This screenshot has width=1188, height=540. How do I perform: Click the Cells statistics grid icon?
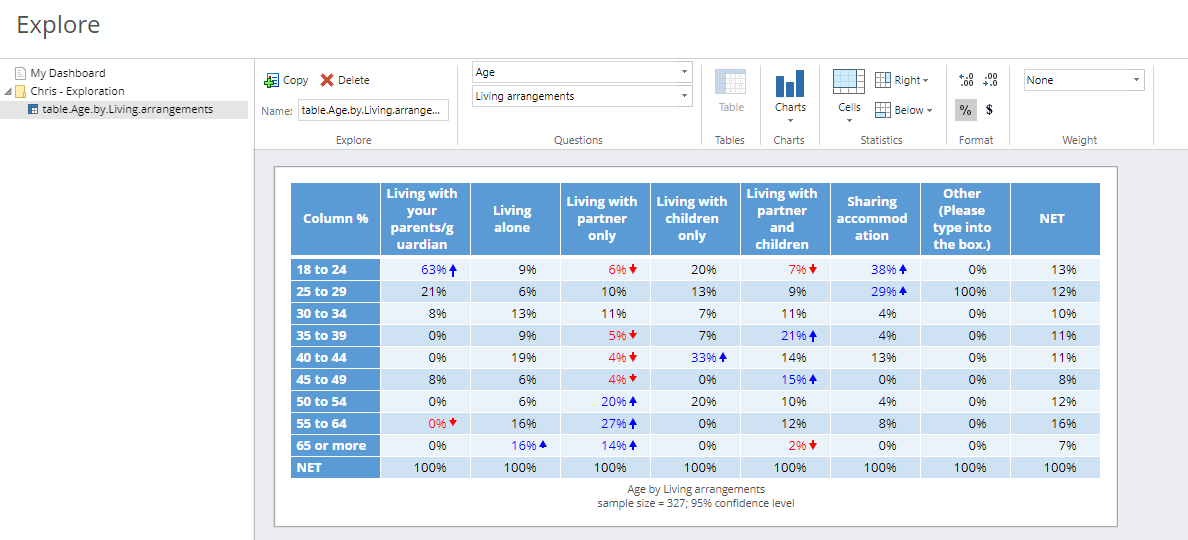[848, 82]
